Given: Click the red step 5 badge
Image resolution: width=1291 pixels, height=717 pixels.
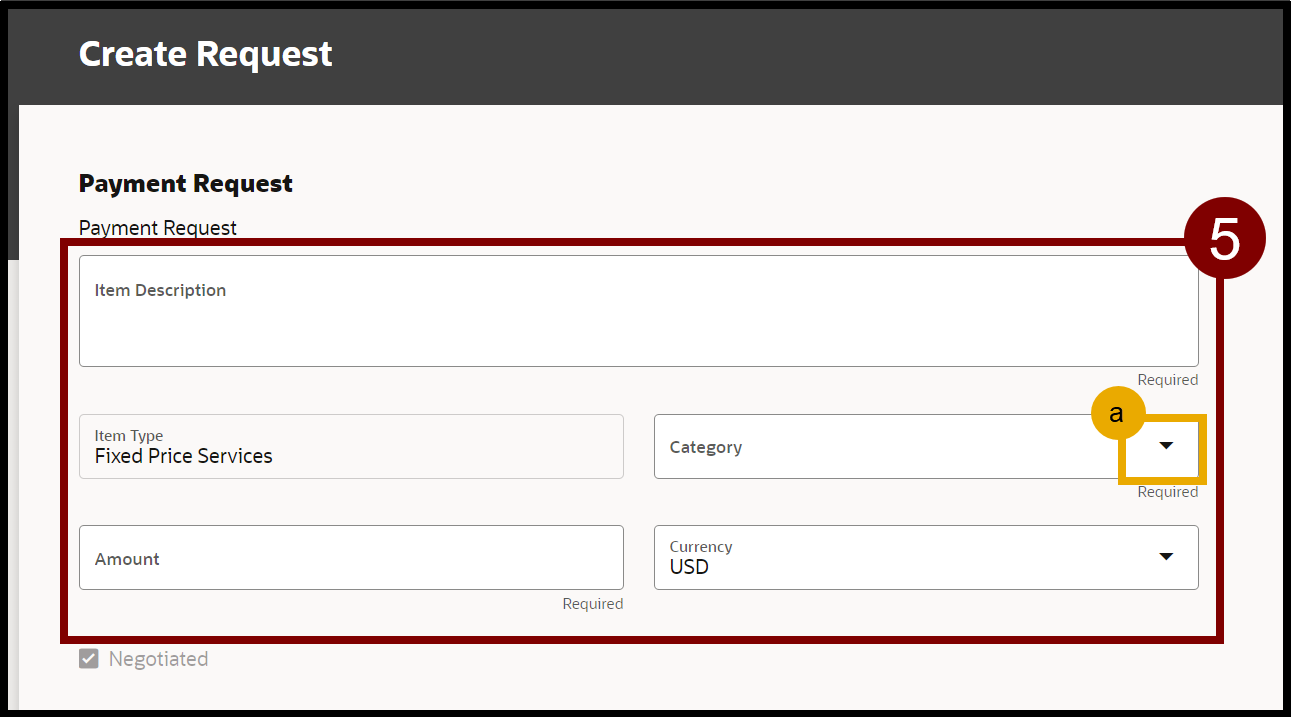Looking at the screenshot, I should pyautogui.click(x=1224, y=239).
